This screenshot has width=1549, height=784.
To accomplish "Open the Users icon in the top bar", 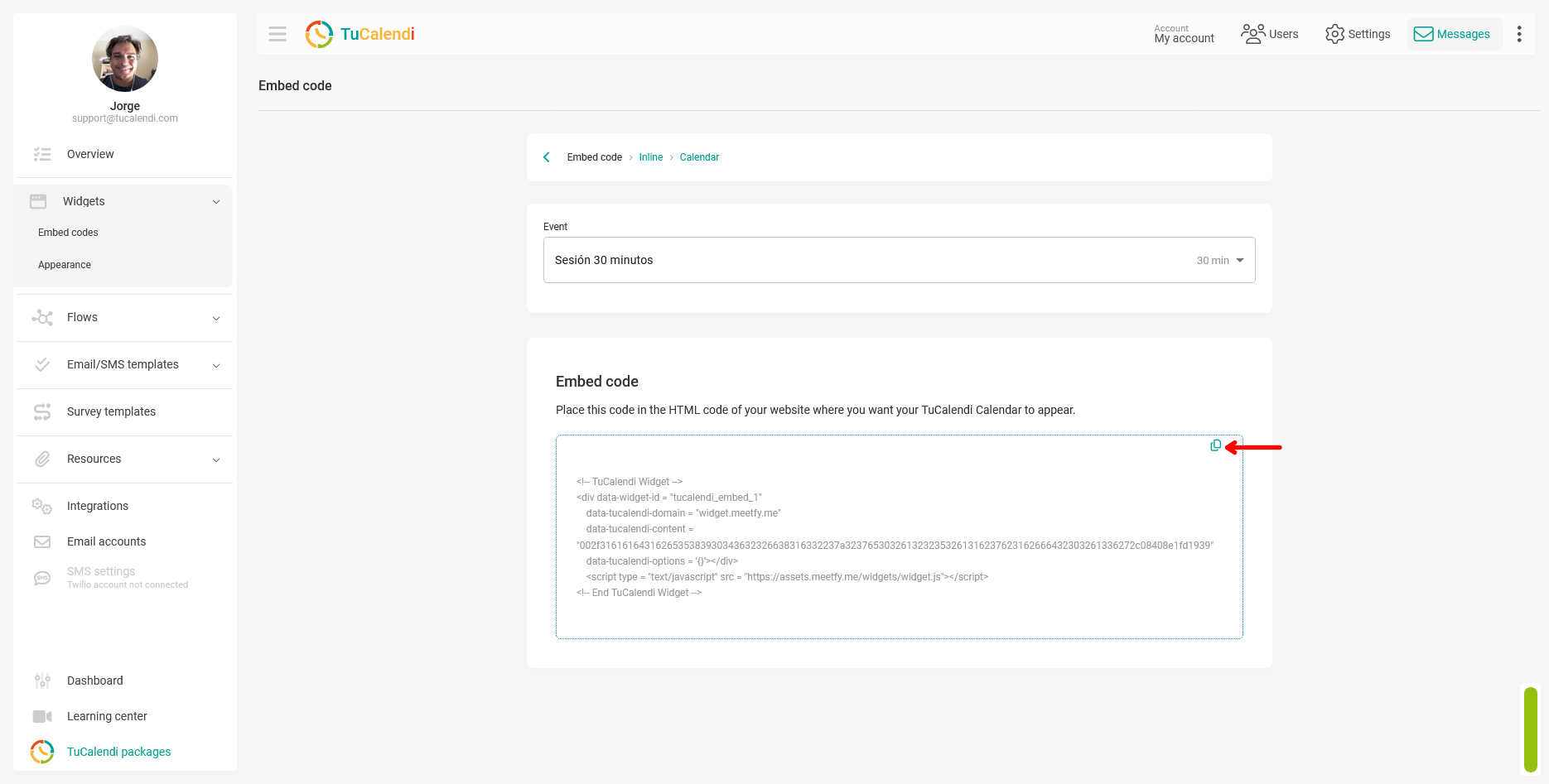I will (1252, 34).
